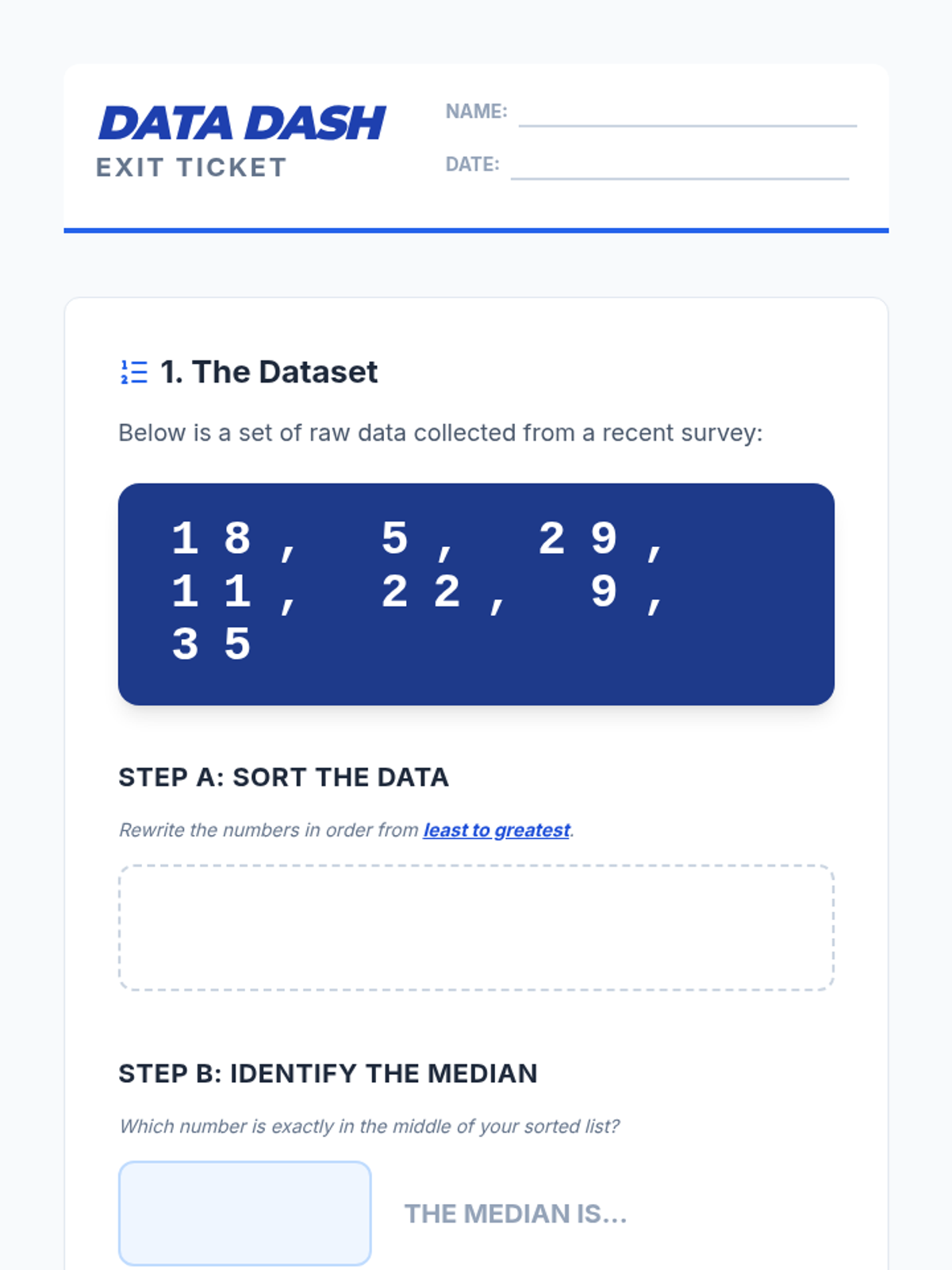952x1270 pixels.
Task: Select the number 11 in the dataset
Action: pyautogui.click(x=211, y=591)
